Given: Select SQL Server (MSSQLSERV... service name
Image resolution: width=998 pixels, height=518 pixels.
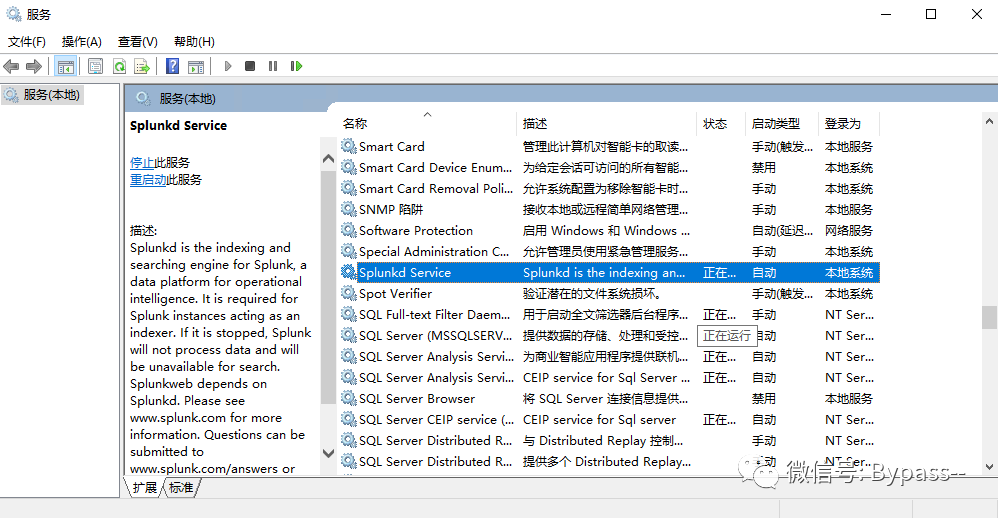Looking at the screenshot, I should coord(435,335).
